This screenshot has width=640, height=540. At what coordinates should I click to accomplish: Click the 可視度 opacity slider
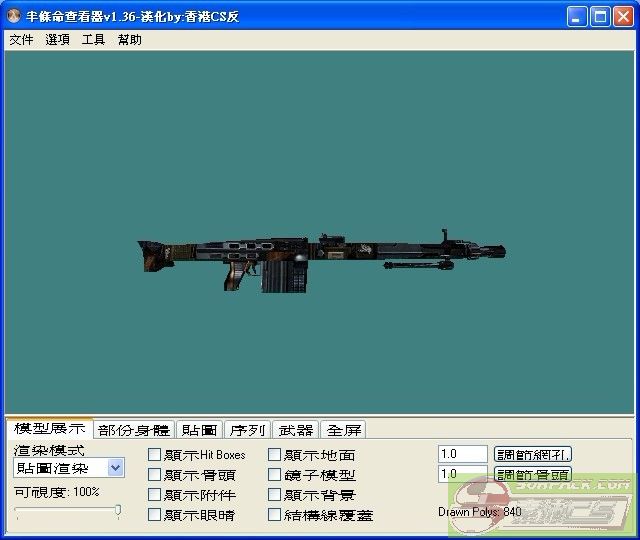68,511
